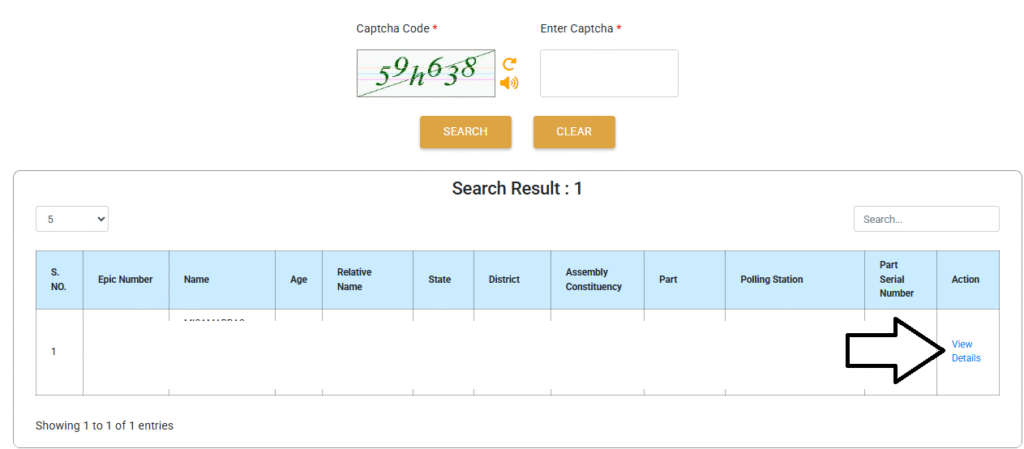This screenshot has width=1024, height=449.
Task: Click the Polling Station column header
Action: (771, 280)
